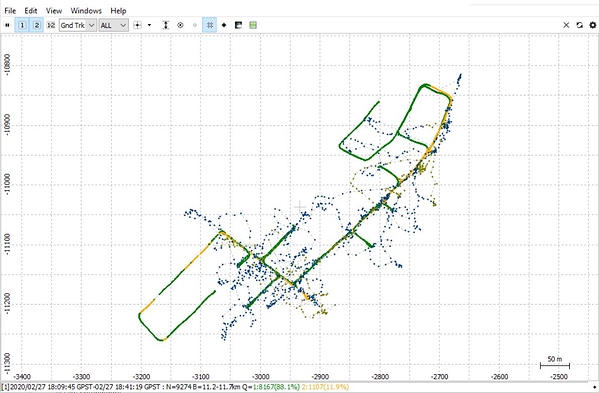The width and height of the screenshot is (599, 393).
Task: Click the map image display icon
Action: pos(238,25)
